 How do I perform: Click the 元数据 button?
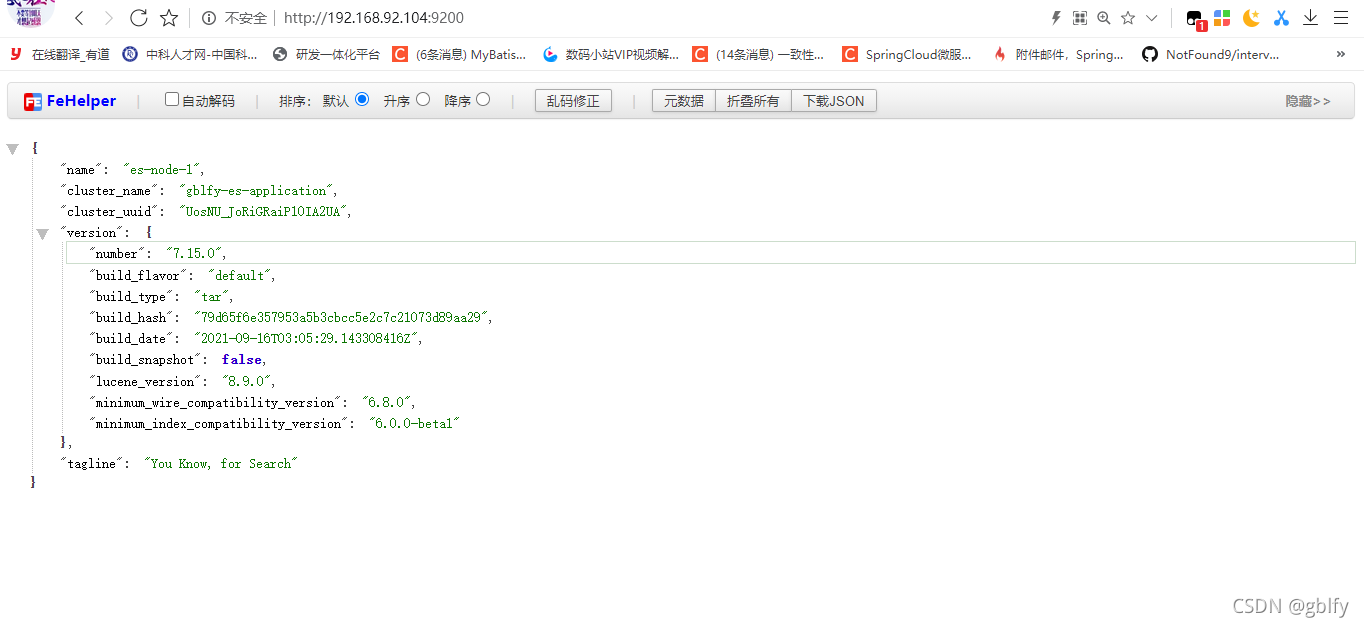click(684, 101)
